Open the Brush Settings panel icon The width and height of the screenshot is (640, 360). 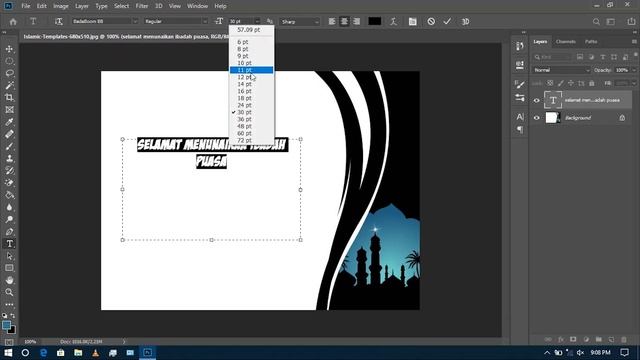[x=520, y=84]
